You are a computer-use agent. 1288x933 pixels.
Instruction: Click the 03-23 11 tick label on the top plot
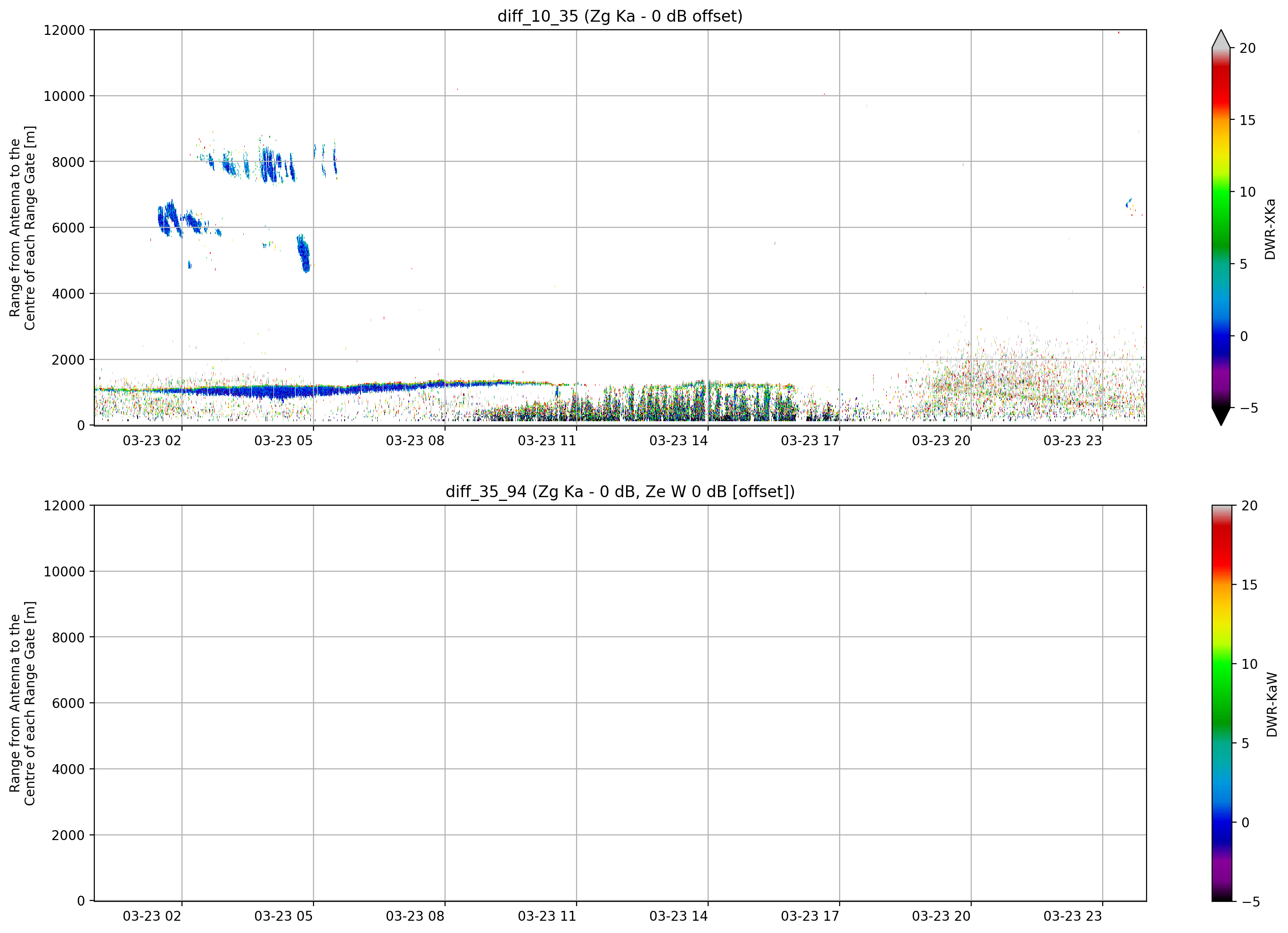(546, 441)
